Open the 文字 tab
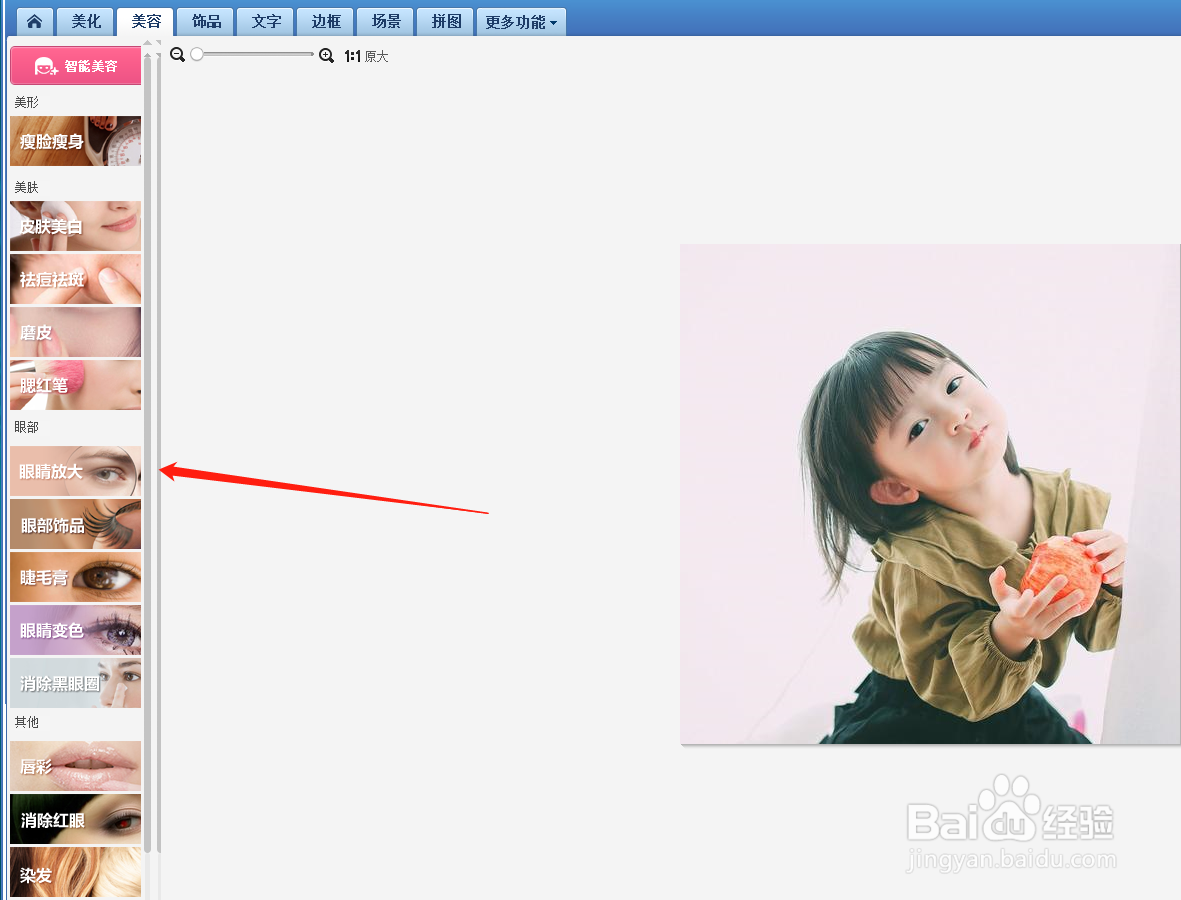Image resolution: width=1181 pixels, height=900 pixels. pyautogui.click(x=266, y=22)
